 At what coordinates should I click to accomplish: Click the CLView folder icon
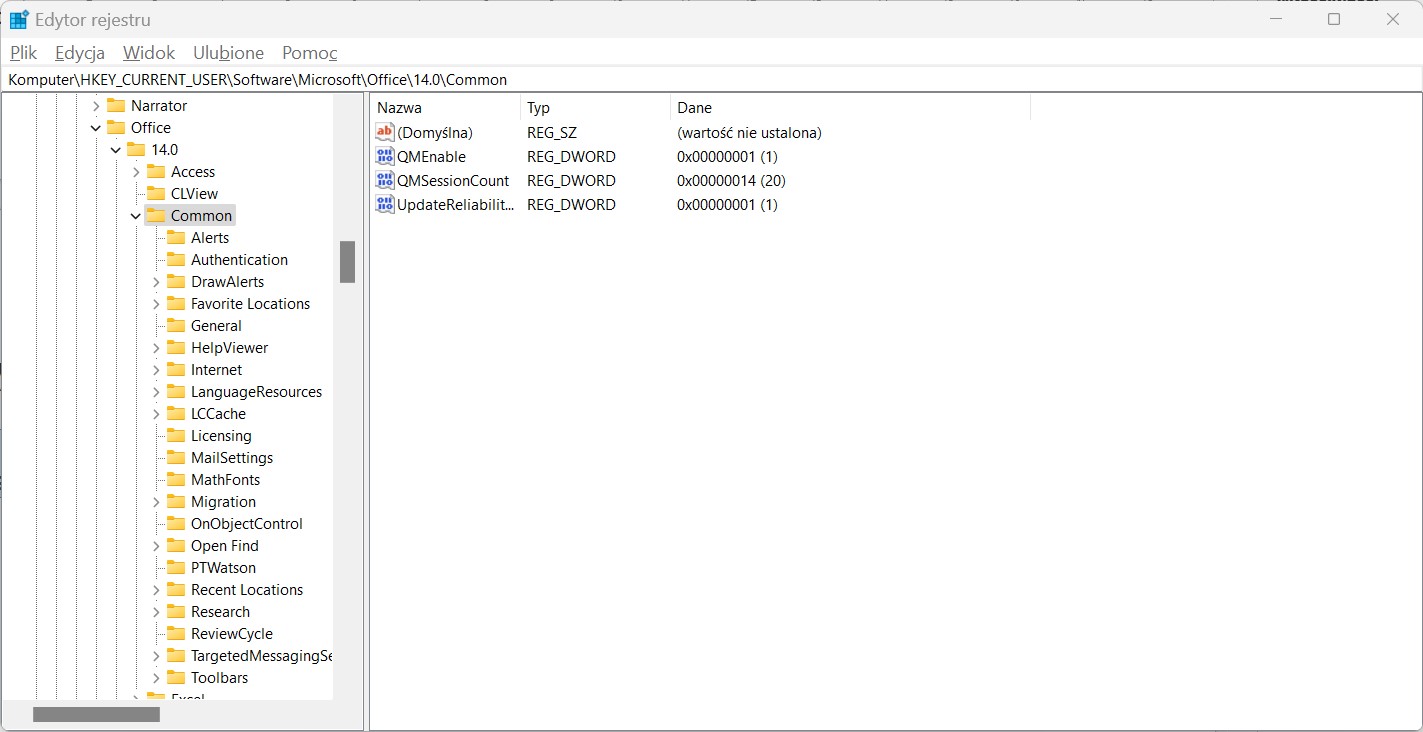click(x=156, y=194)
